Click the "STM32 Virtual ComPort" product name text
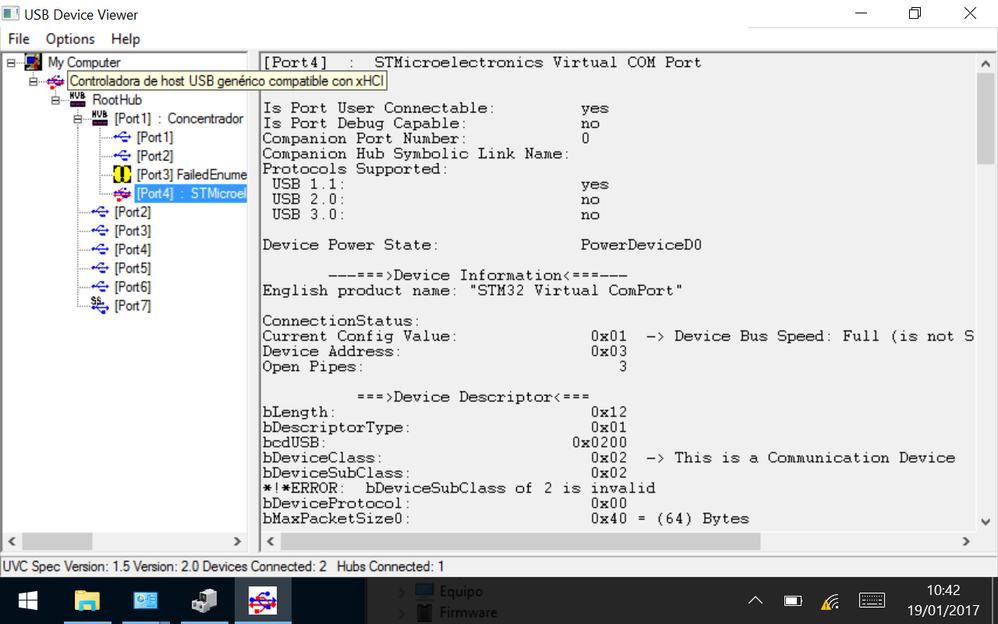 click(x=576, y=291)
